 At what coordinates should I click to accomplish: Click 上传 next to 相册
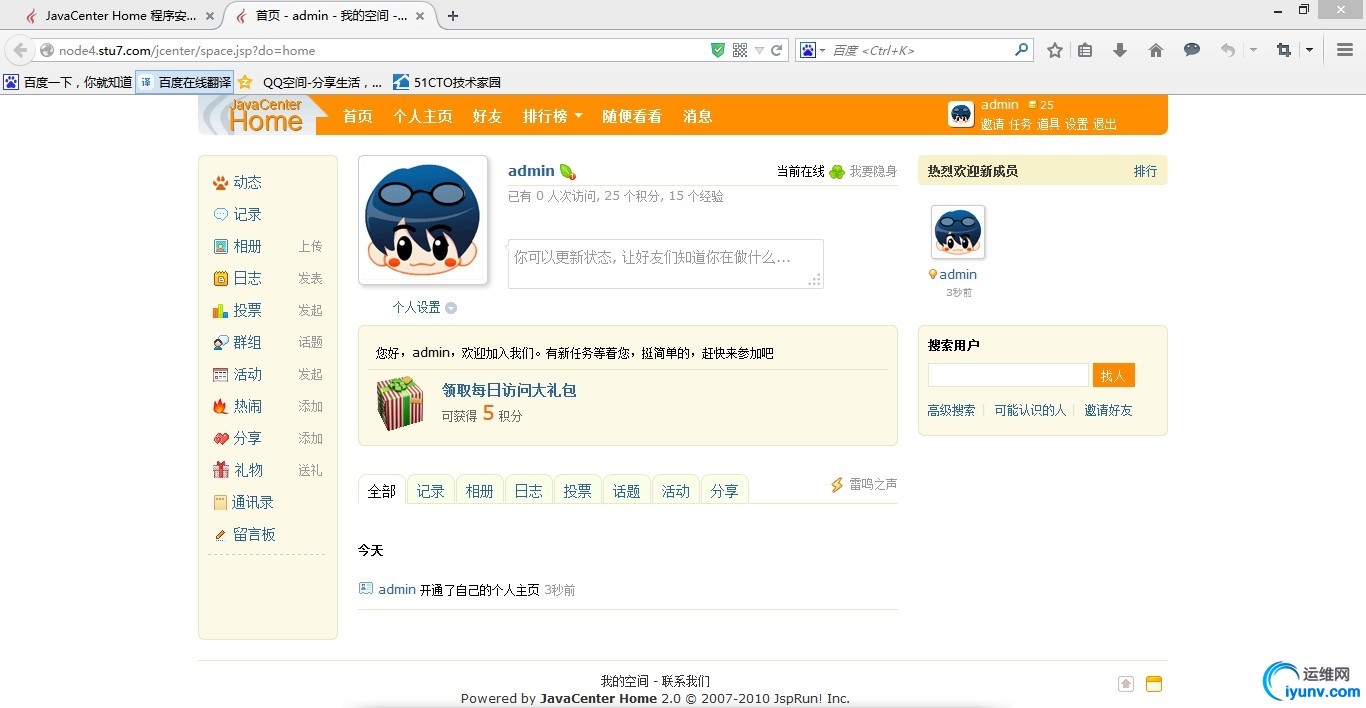coord(310,246)
